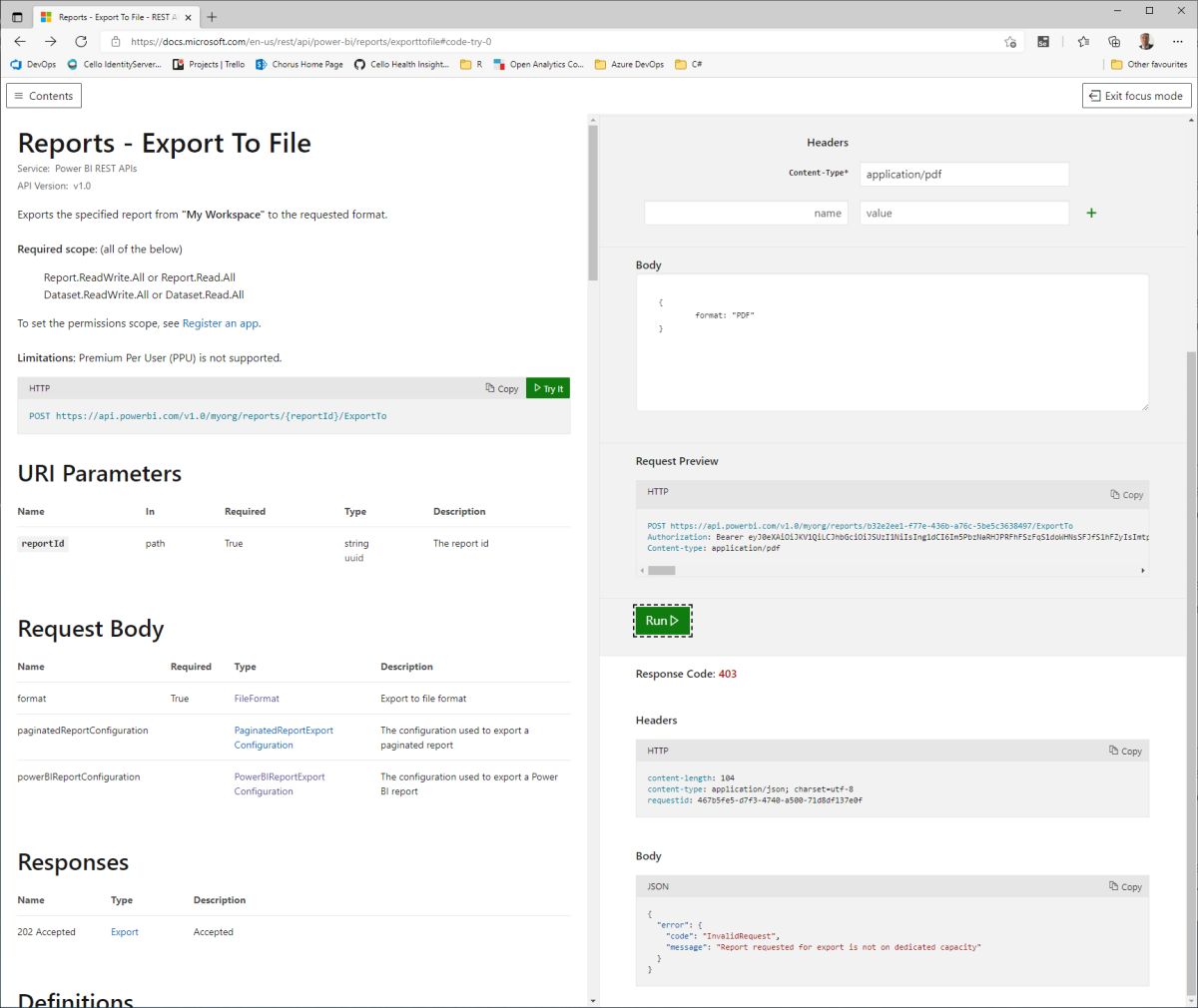Open the Cello Health Insight GitHub bookmark
The width and height of the screenshot is (1198, 1008).
point(401,64)
